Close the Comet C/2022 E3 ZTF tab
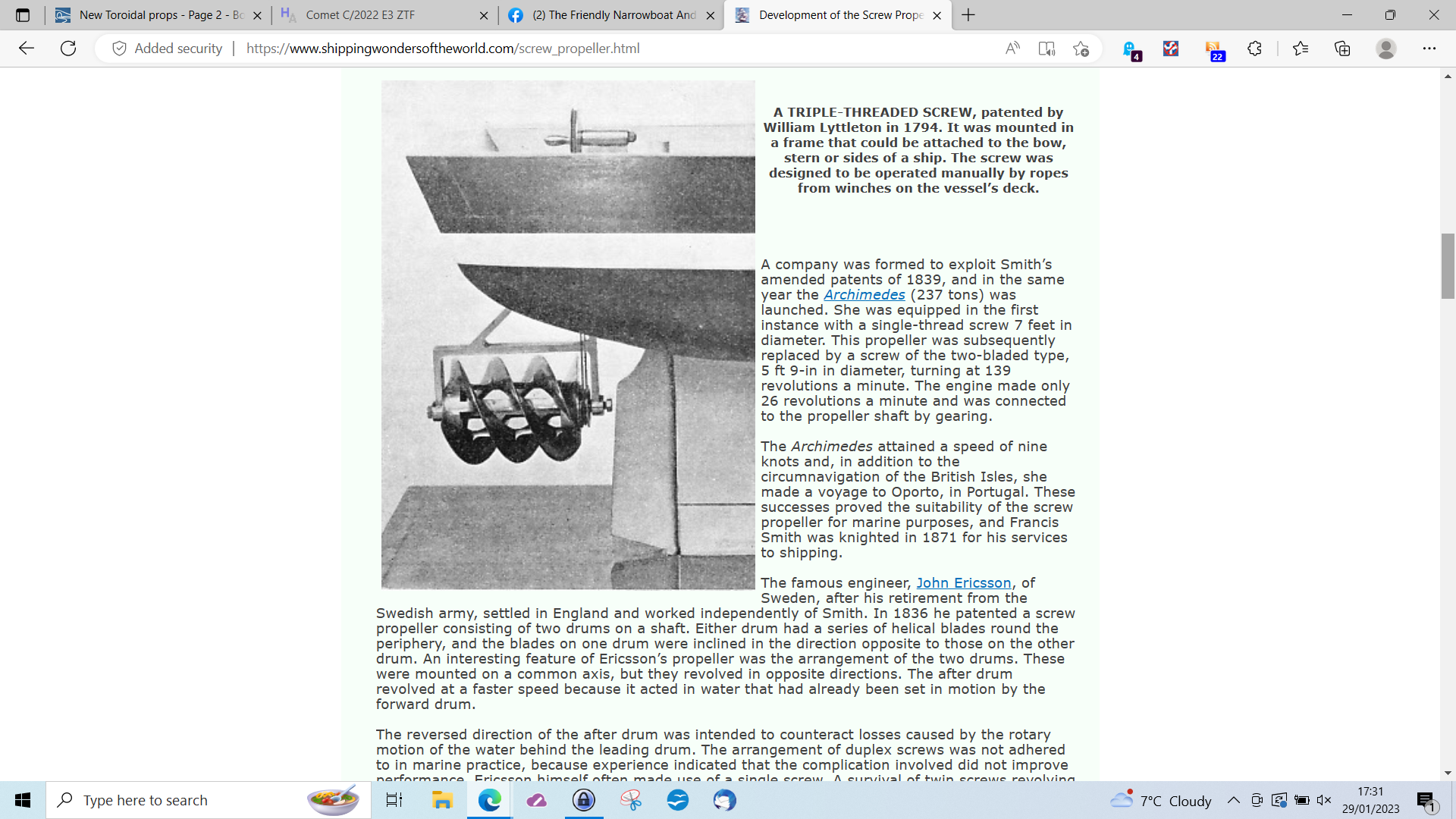 pyautogui.click(x=484, y=15)
